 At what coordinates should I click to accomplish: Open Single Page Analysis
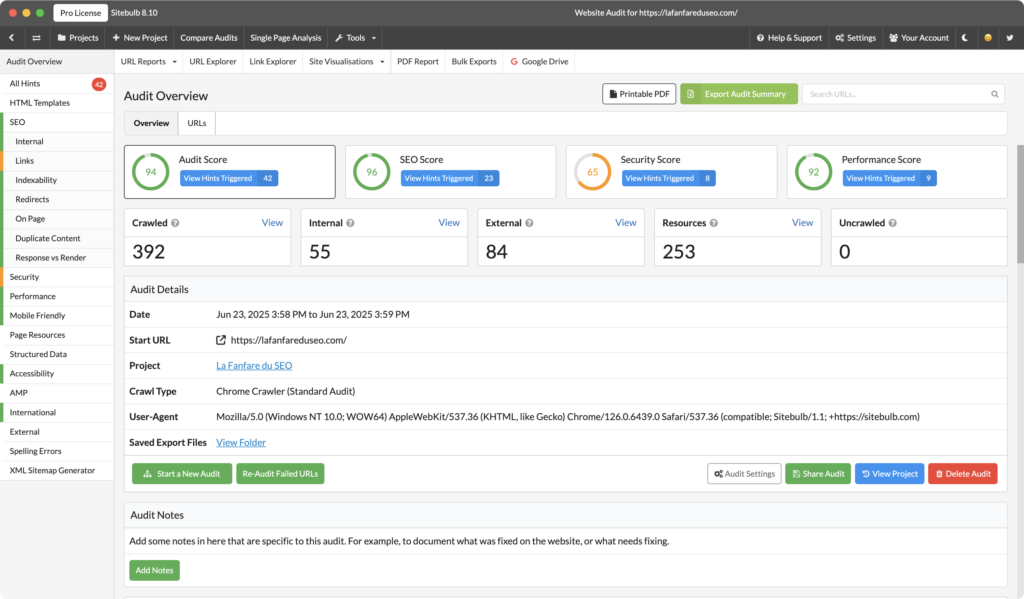click(285, 38)
